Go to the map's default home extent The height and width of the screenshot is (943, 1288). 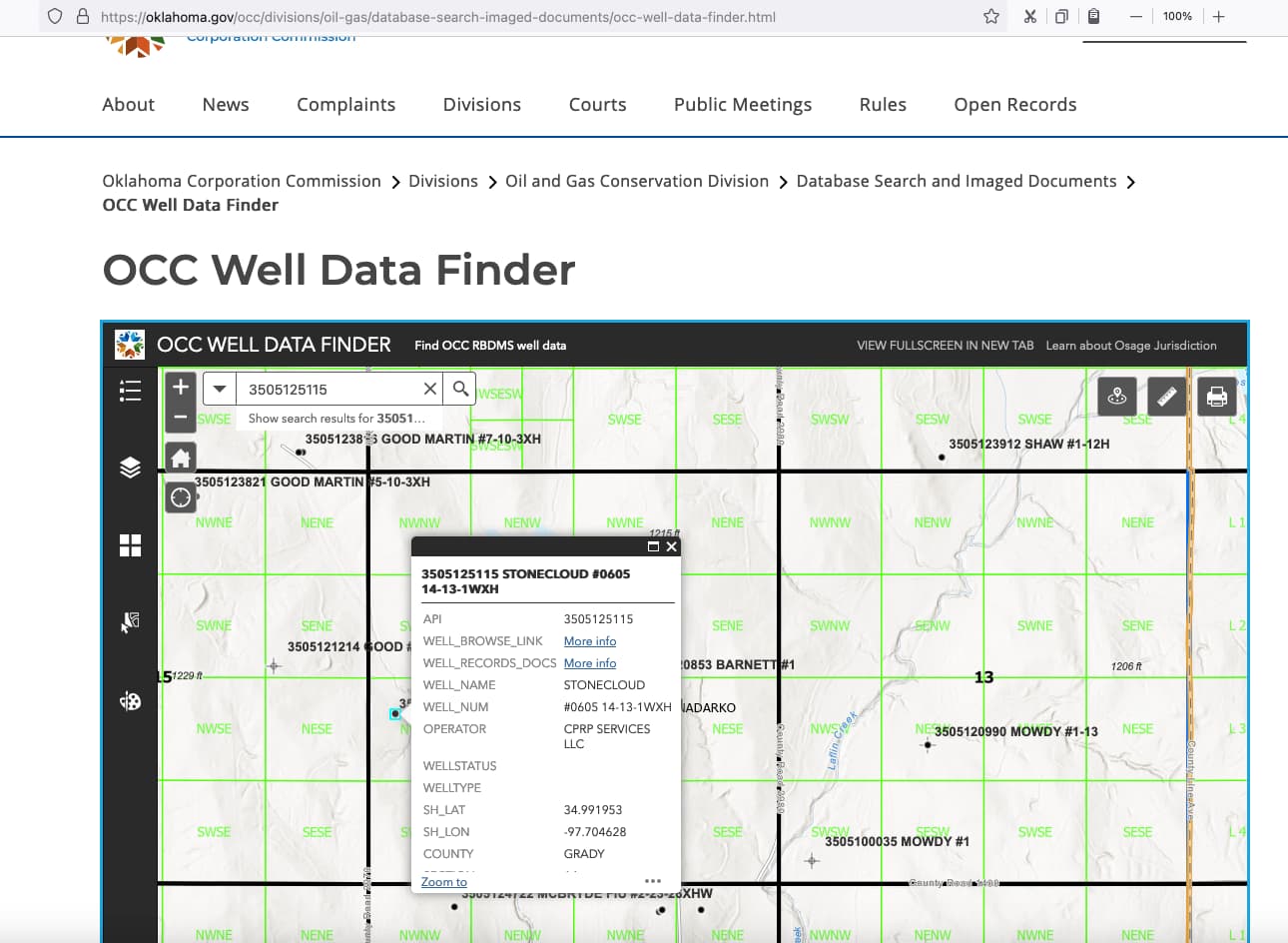point(181,459)
